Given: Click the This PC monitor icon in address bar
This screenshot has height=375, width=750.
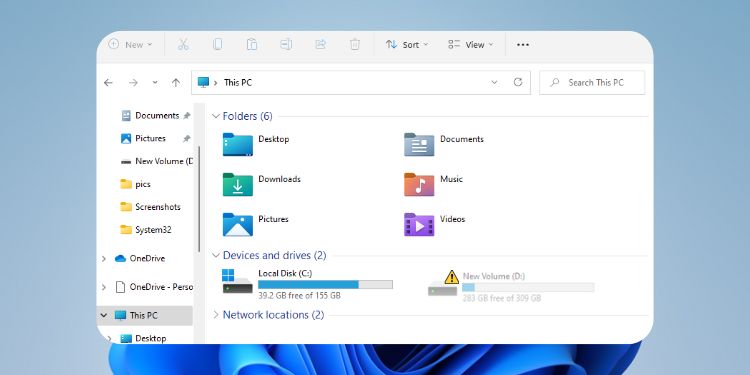Looking at the screenshot, I should [x=203, y=82].
